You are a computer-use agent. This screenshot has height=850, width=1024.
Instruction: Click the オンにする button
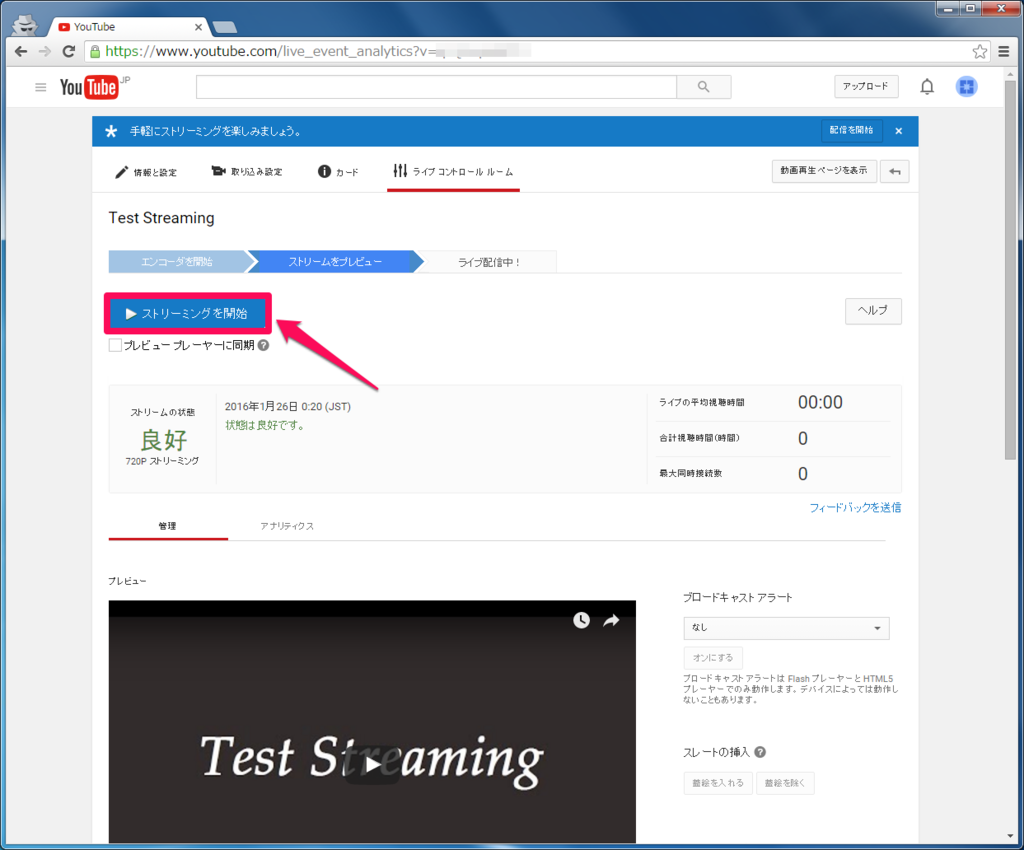[x=713, y=657]
